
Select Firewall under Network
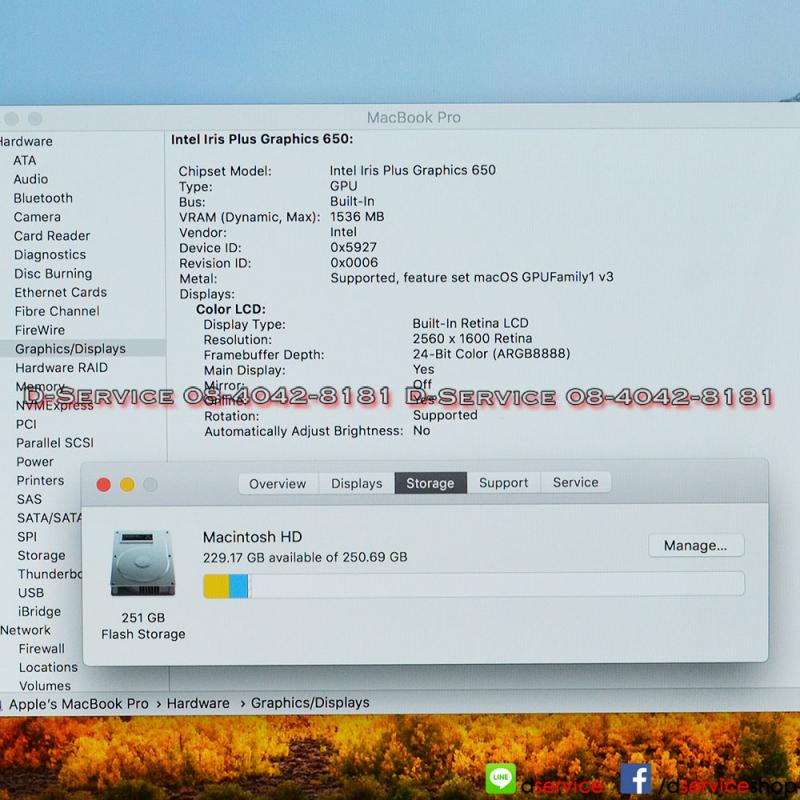coord(42,649)
